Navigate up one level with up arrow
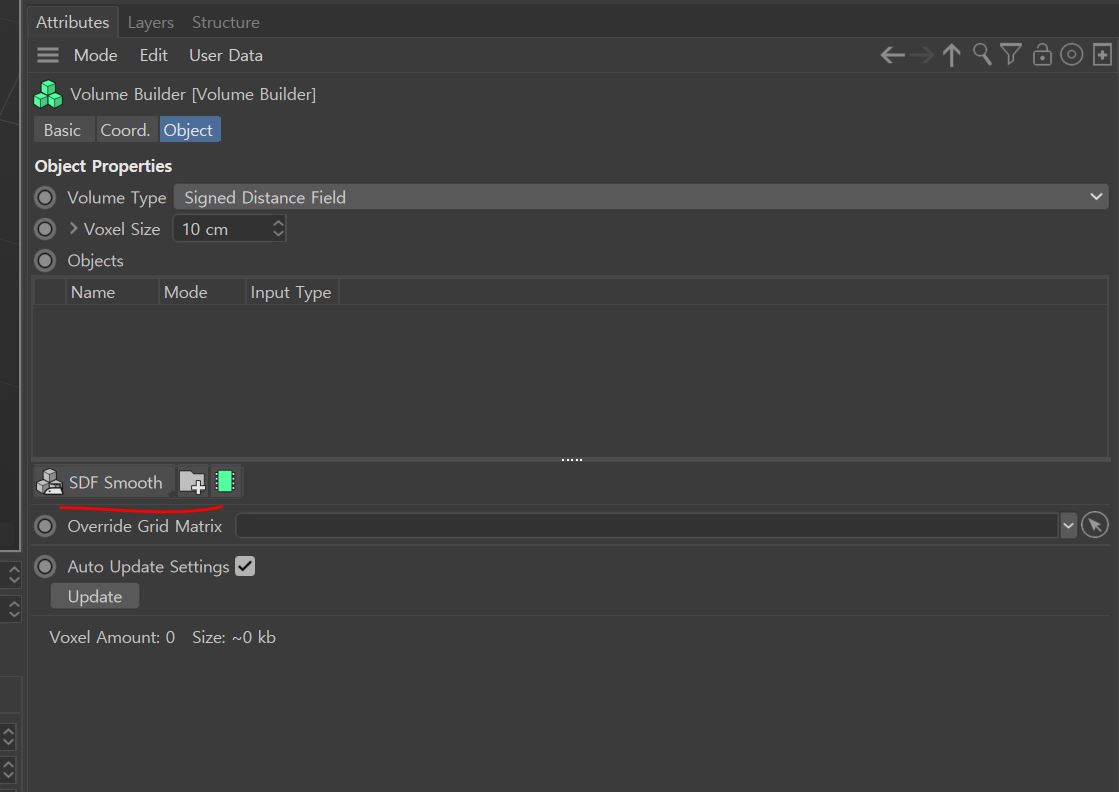This screenshot has height=792, width=1119. 951,56
